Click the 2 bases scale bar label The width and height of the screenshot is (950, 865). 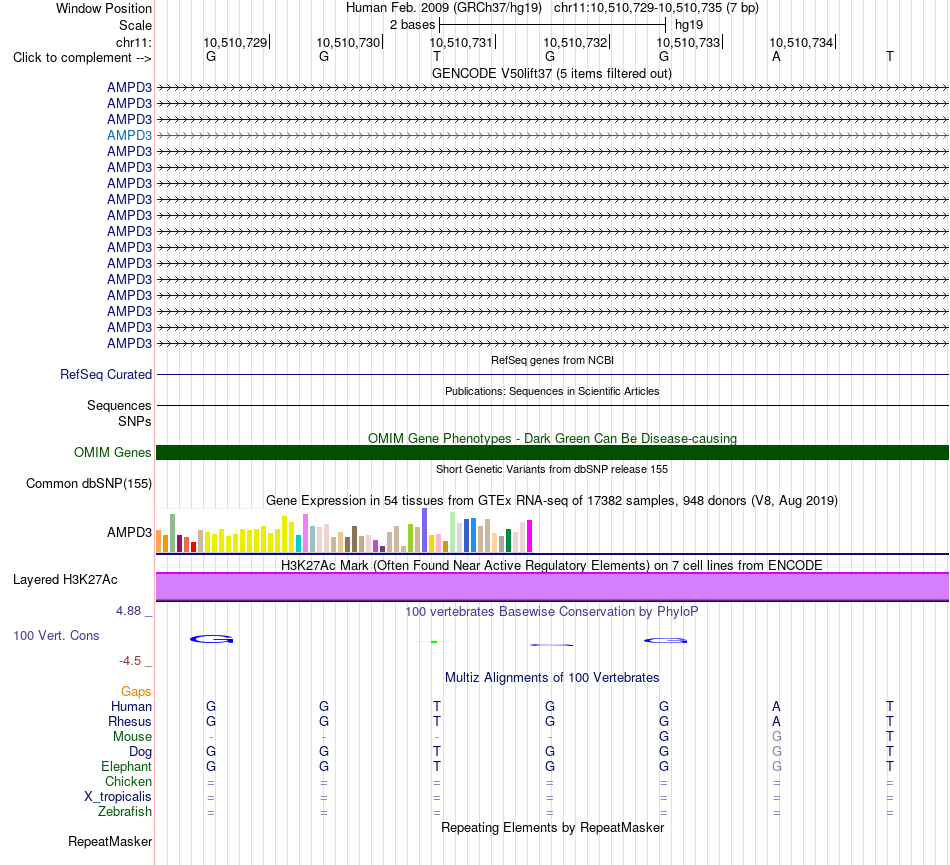coord(412,25)
